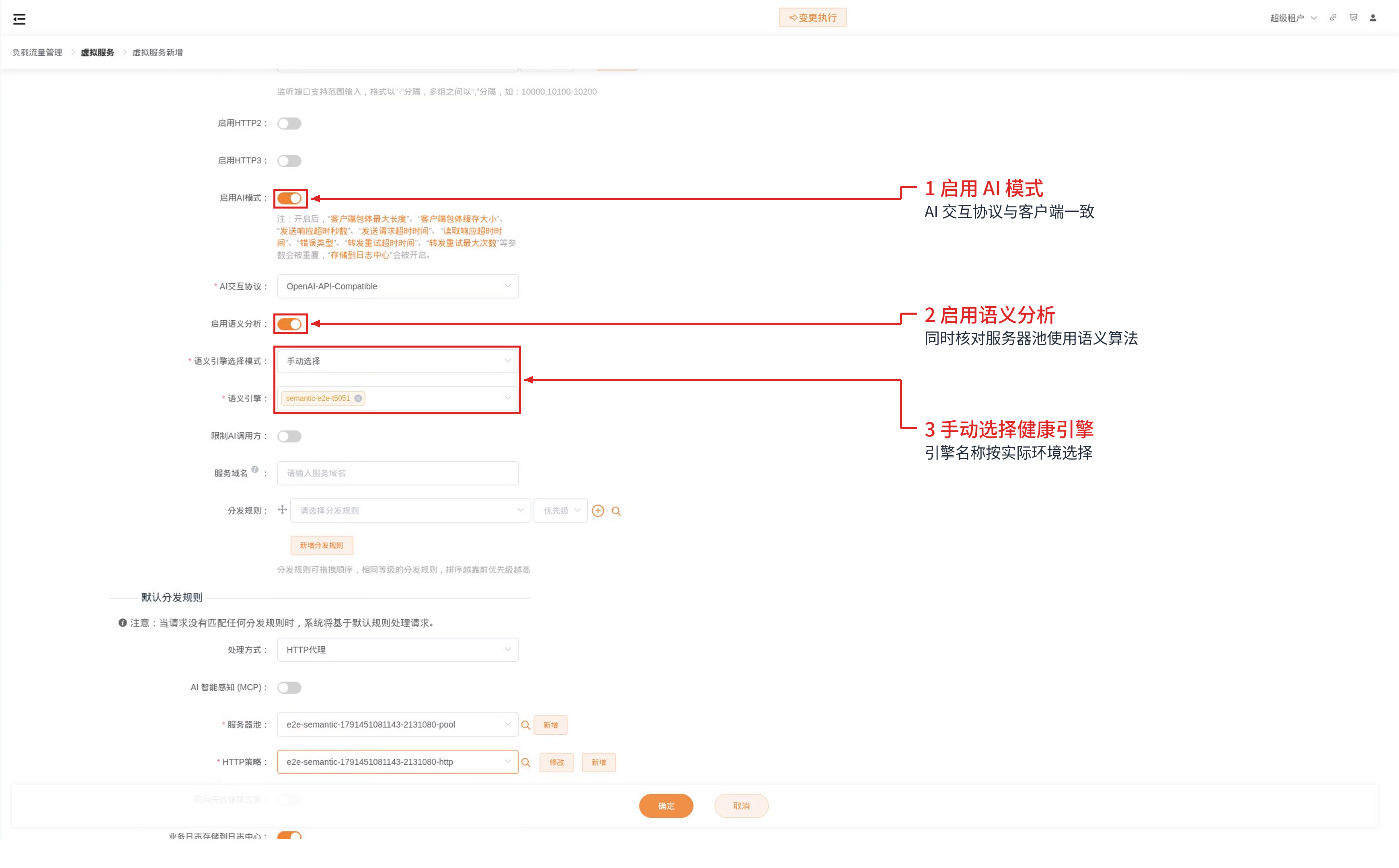
Task: Open the user profile avatar icon
Action: point(1373,18)
